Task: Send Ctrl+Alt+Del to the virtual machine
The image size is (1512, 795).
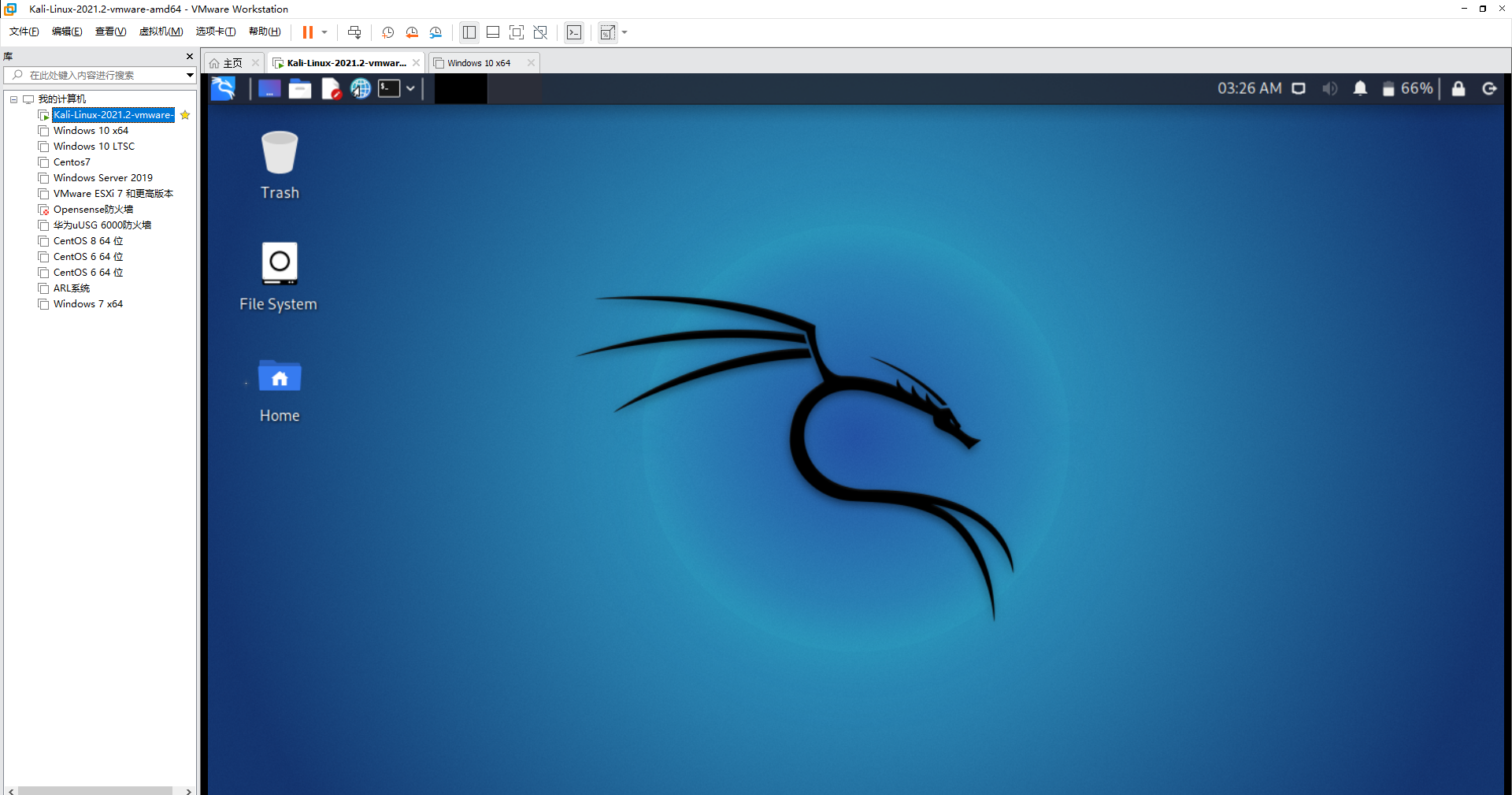Action: pos(354,32)
